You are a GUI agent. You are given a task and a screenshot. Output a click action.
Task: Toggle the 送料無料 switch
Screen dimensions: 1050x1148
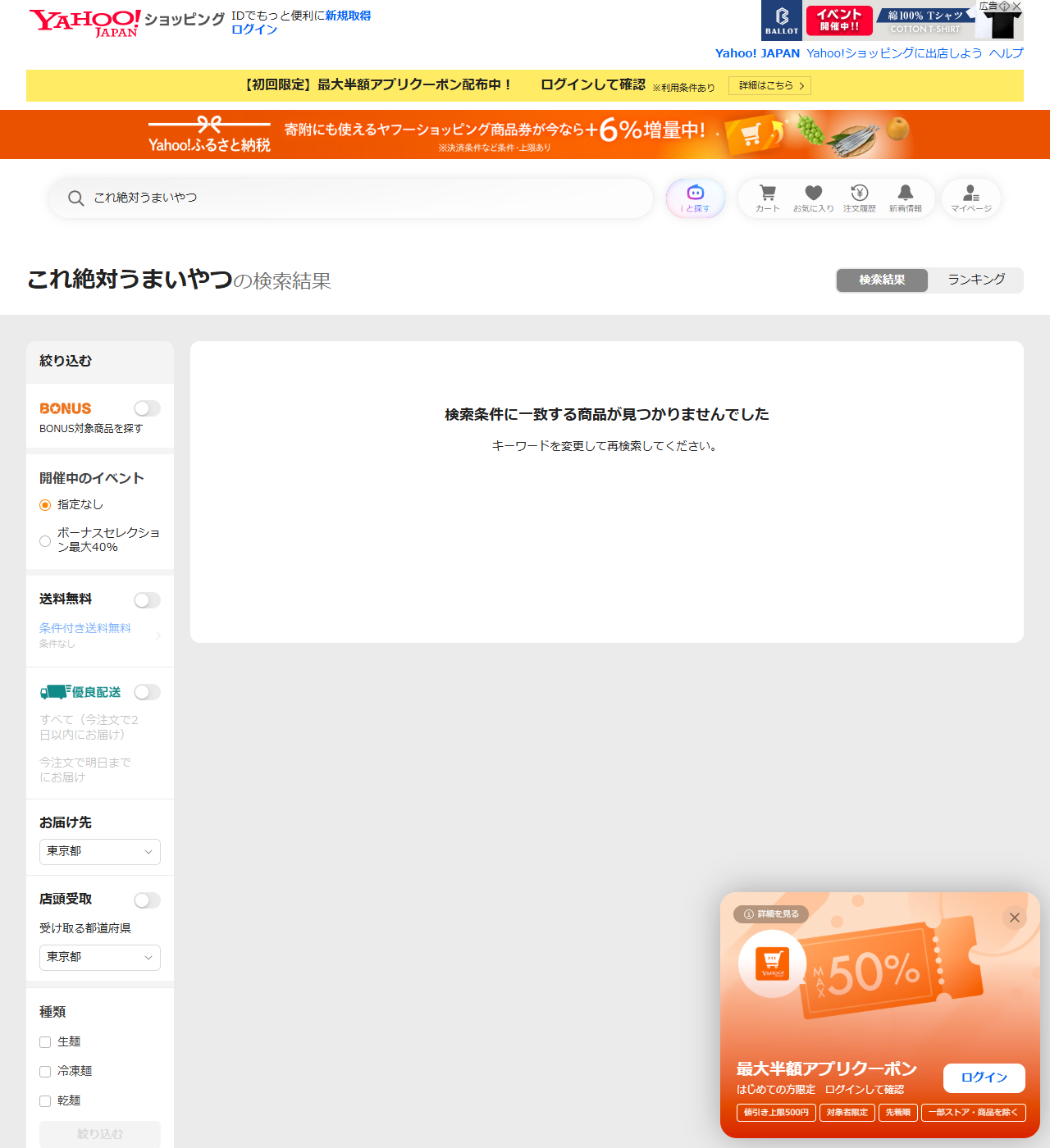(148, 600)
